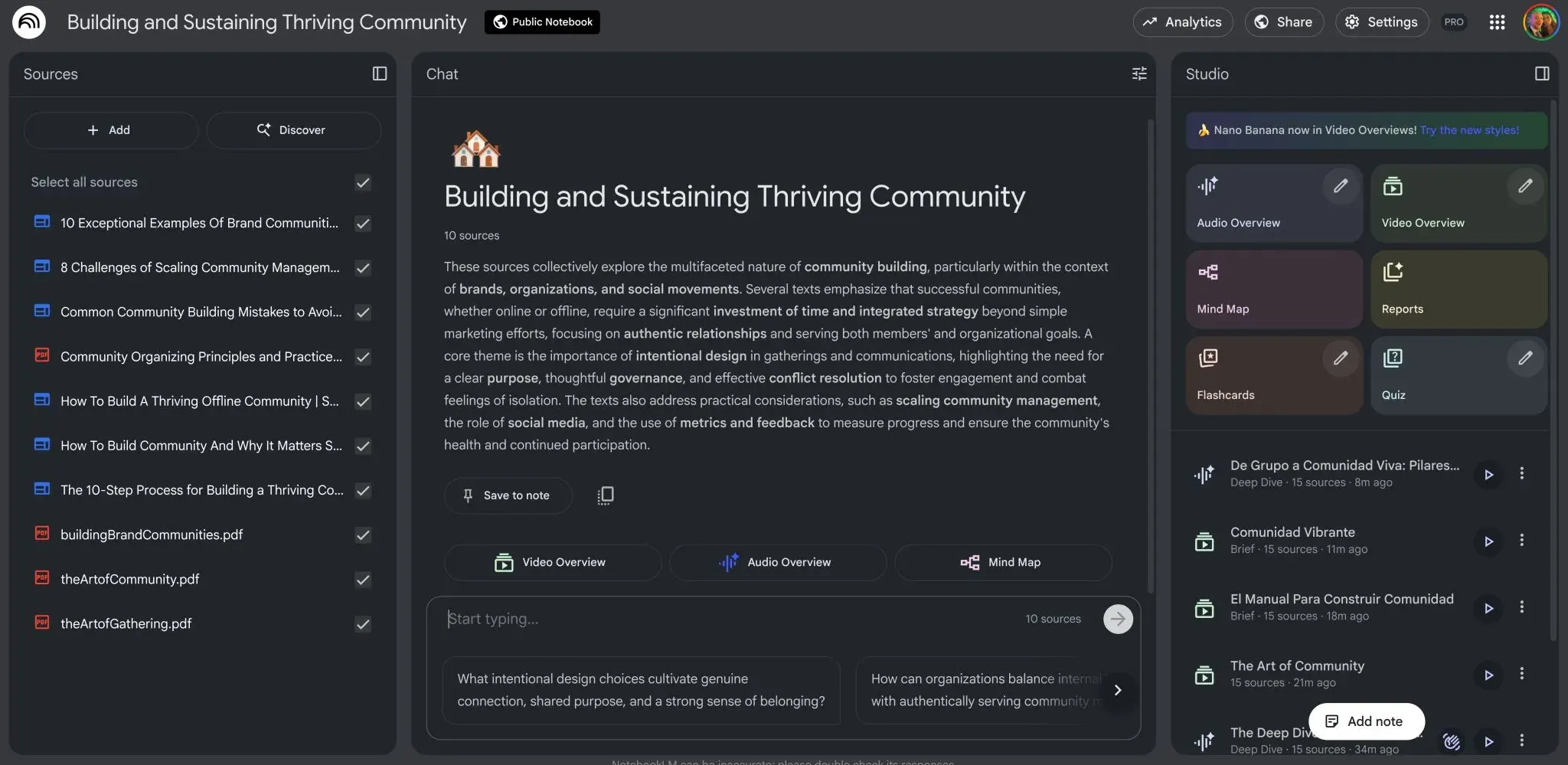Edit Quiz customization pencil
This screenshot has height=765, width=1568.
click(1525, 358)
